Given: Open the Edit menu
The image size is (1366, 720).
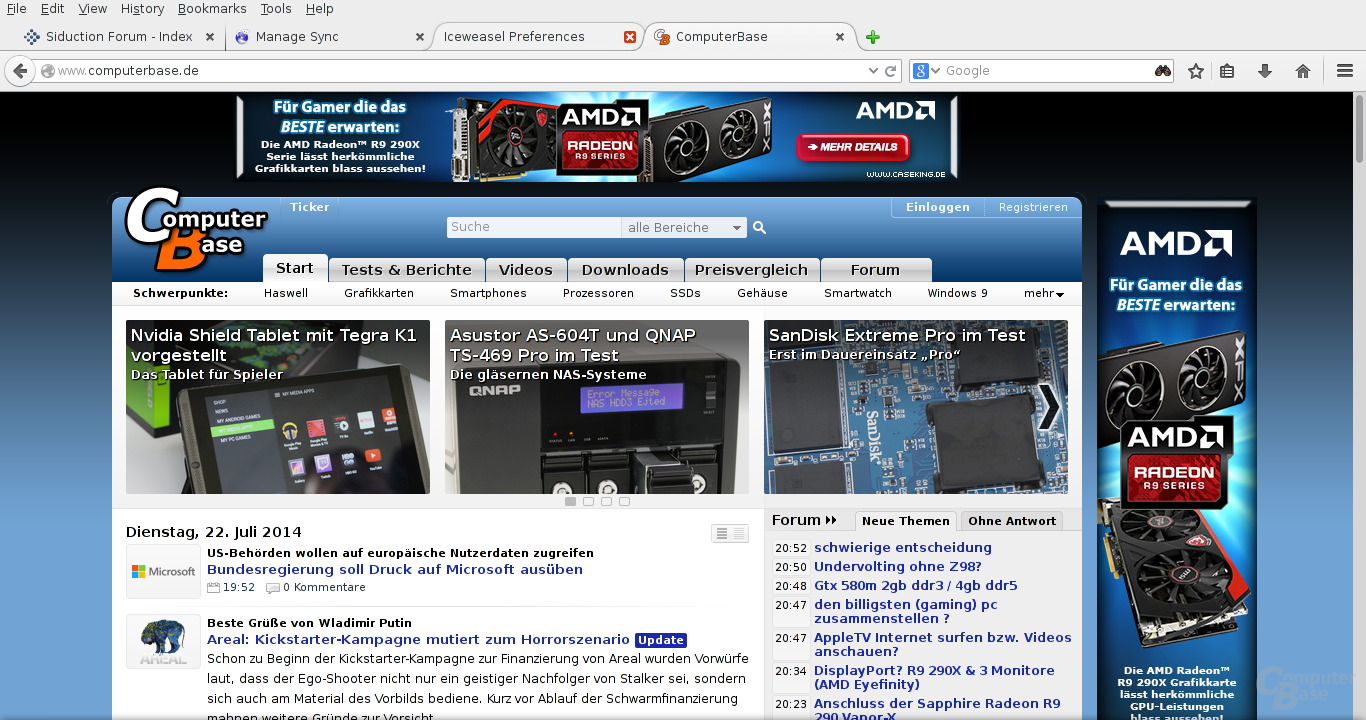Looking at the screenshot, I should (x=52, y=9).
